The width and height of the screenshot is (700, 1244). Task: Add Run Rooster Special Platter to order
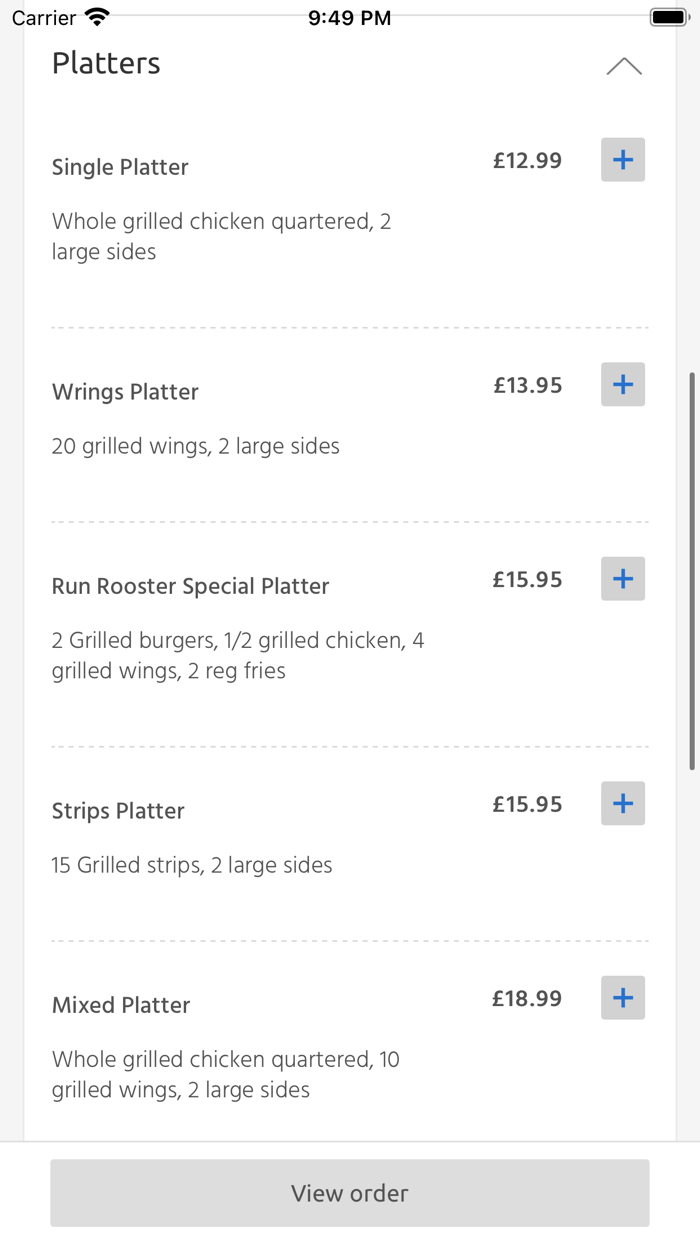point(622,578)
